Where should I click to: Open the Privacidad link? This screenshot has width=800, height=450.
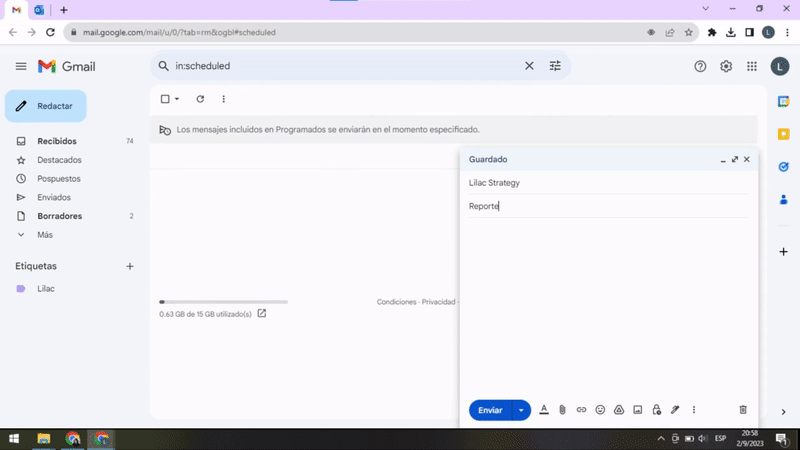click(x=438, y=302)
